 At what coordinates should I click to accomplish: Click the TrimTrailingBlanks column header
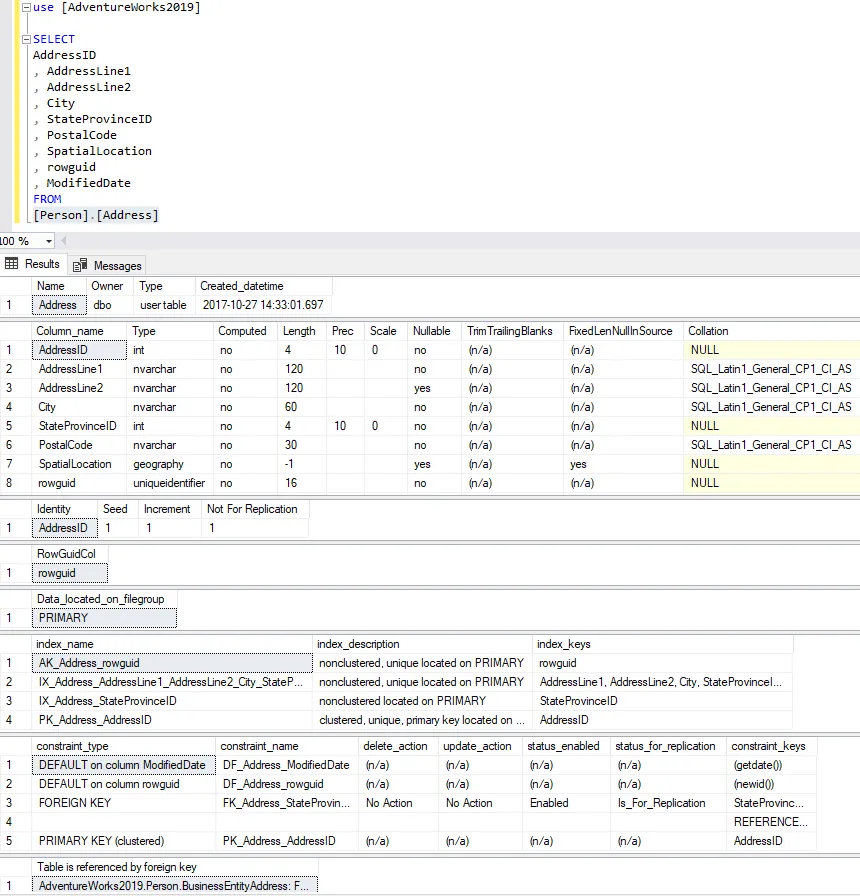pos(513,331)
